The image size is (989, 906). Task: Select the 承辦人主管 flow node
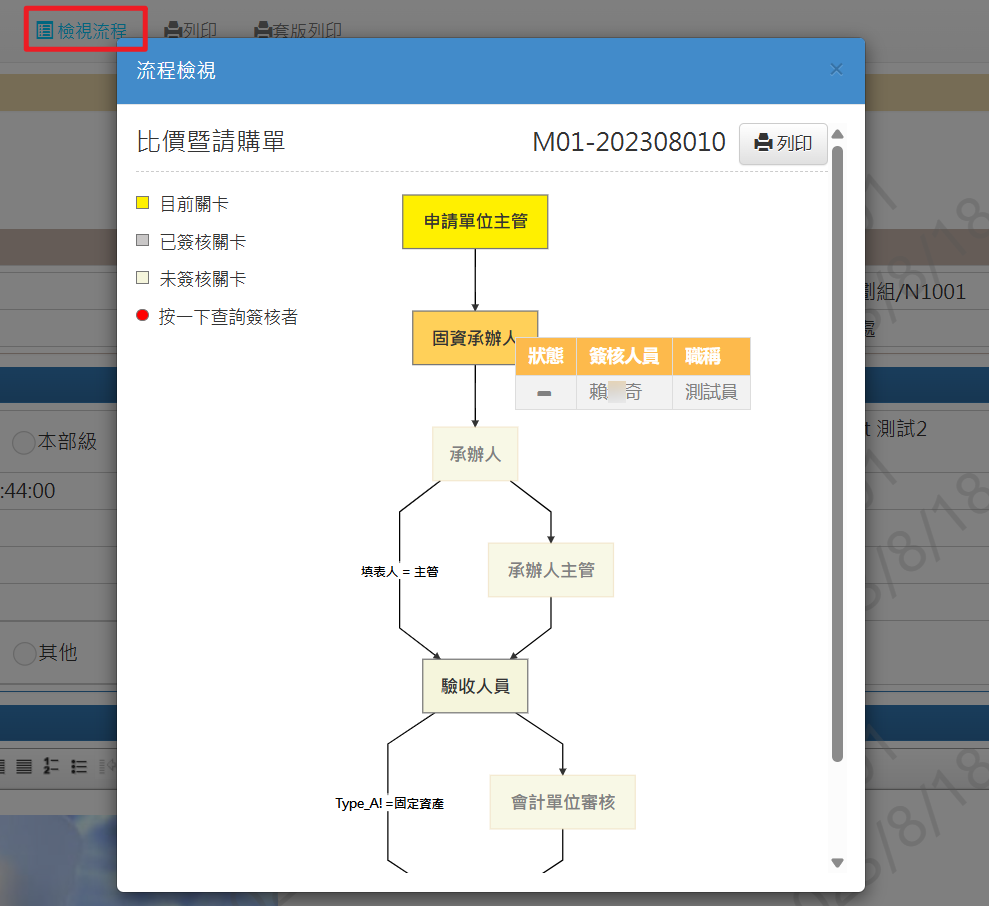click(x=551, y=570)
